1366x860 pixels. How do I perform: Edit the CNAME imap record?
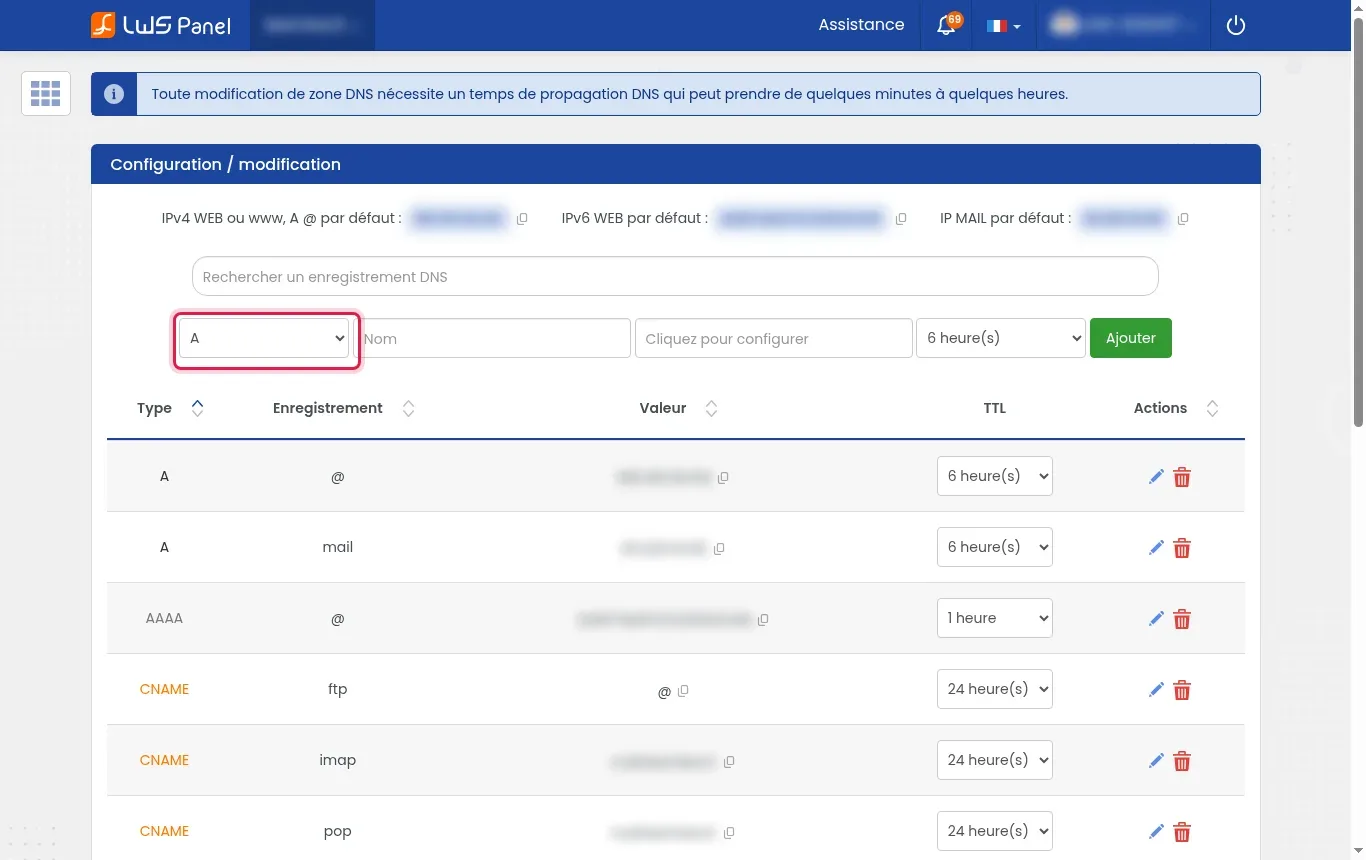[1156, 761]
